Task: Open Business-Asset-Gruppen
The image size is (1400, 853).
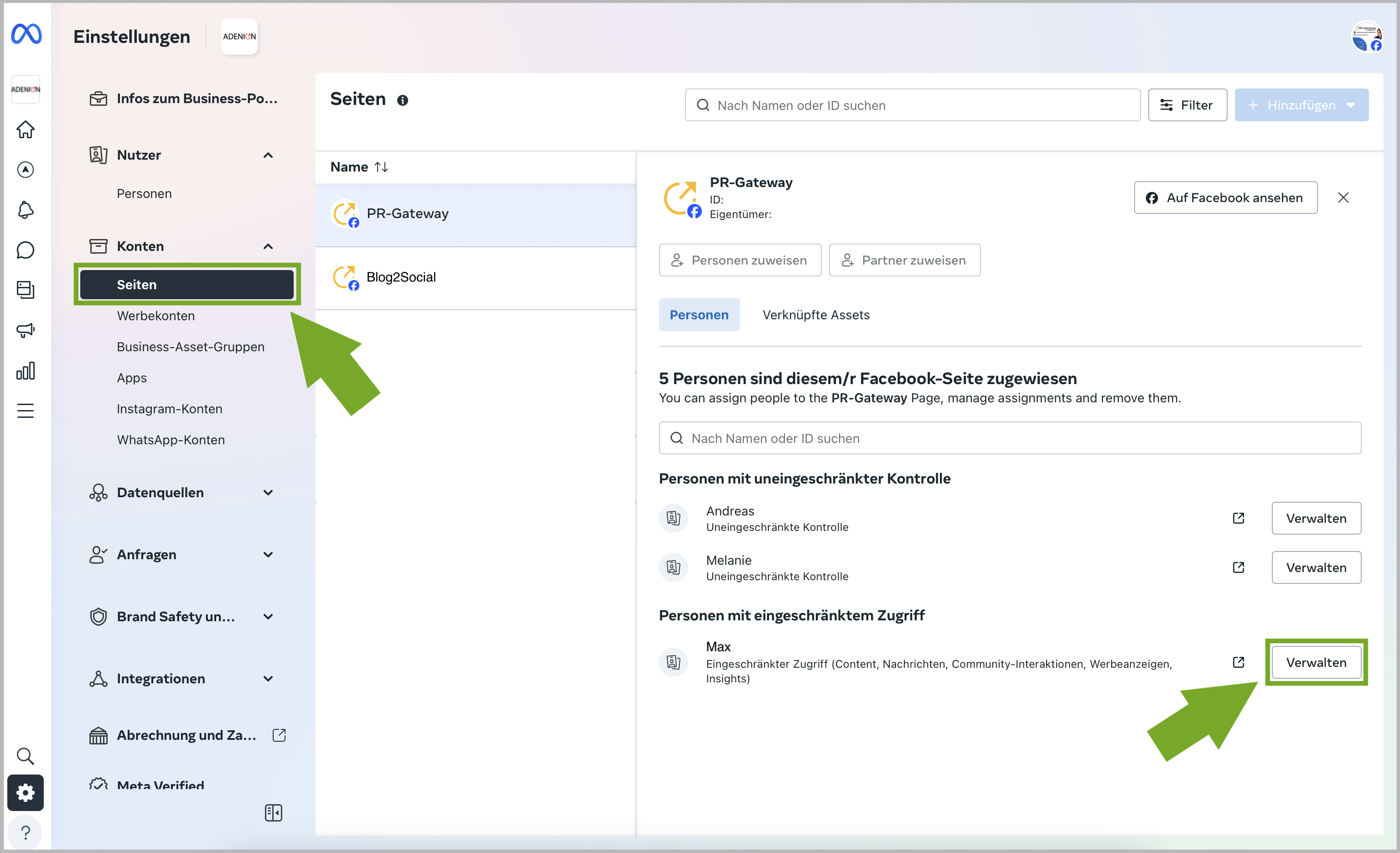Action: [x=190, y=347]
